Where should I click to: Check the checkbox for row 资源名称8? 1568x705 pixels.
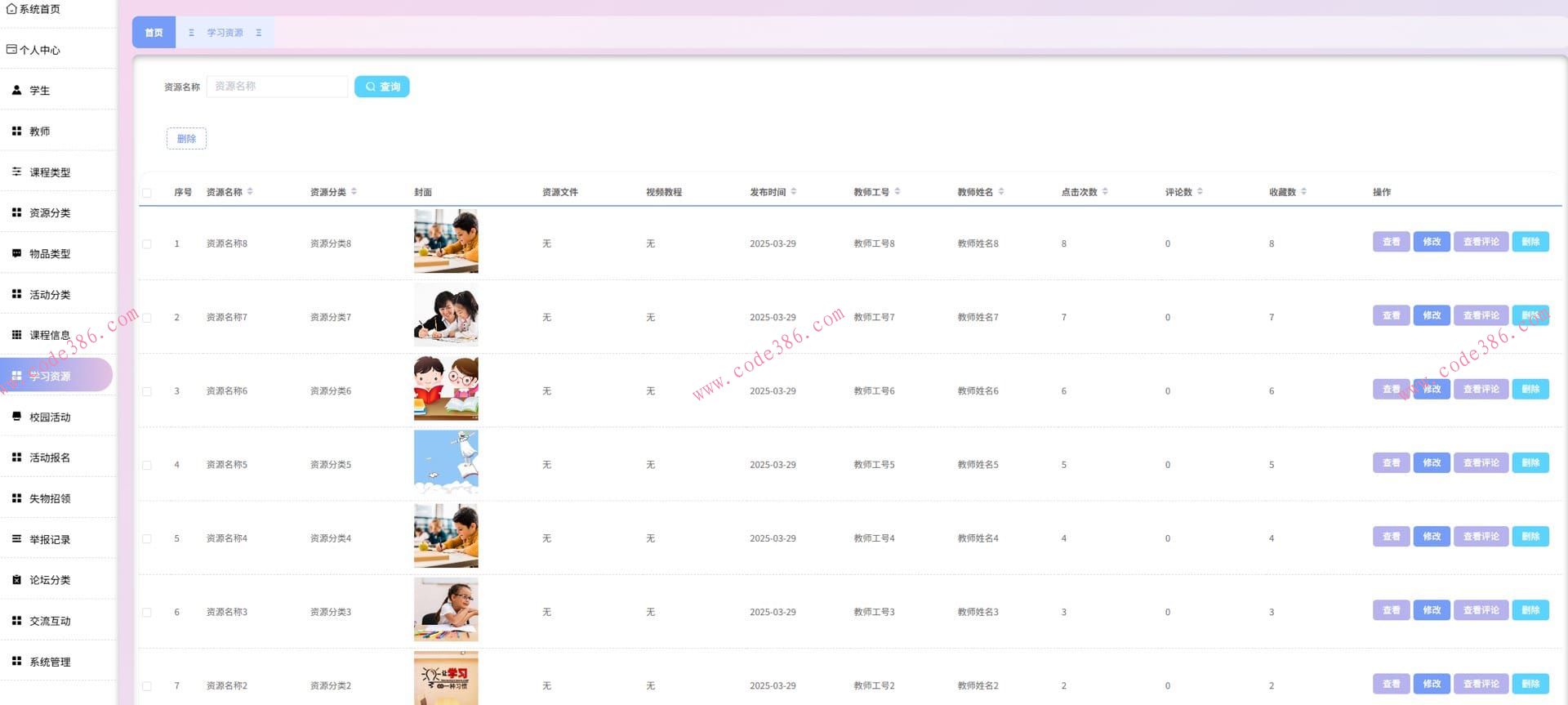[147, 244]
